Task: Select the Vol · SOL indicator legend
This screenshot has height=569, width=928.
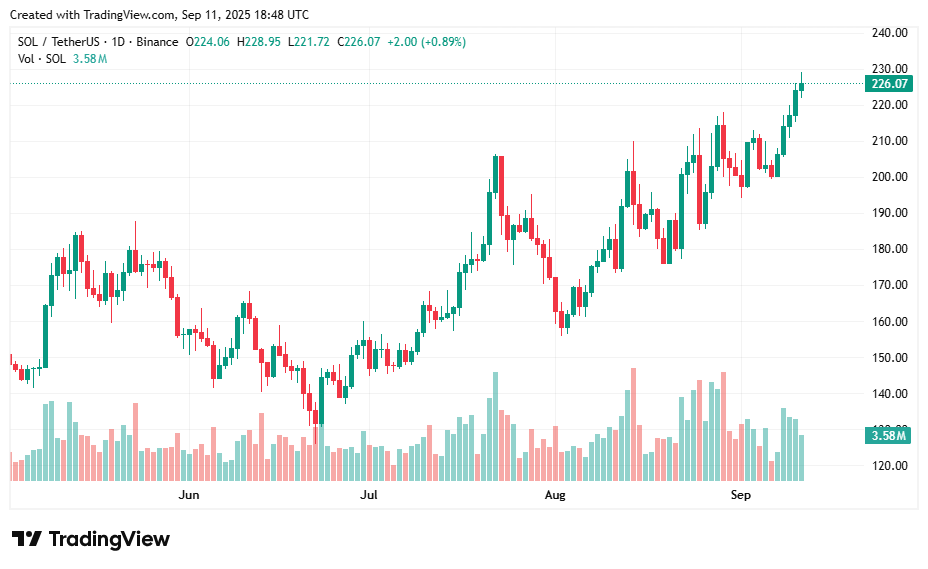Action: click(x=42, y=59)
